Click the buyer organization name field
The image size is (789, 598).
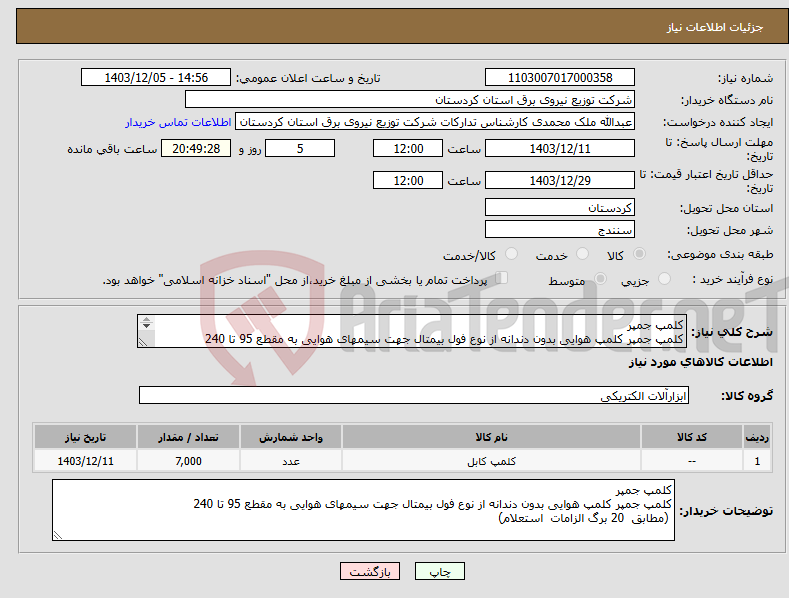(410, 100)
